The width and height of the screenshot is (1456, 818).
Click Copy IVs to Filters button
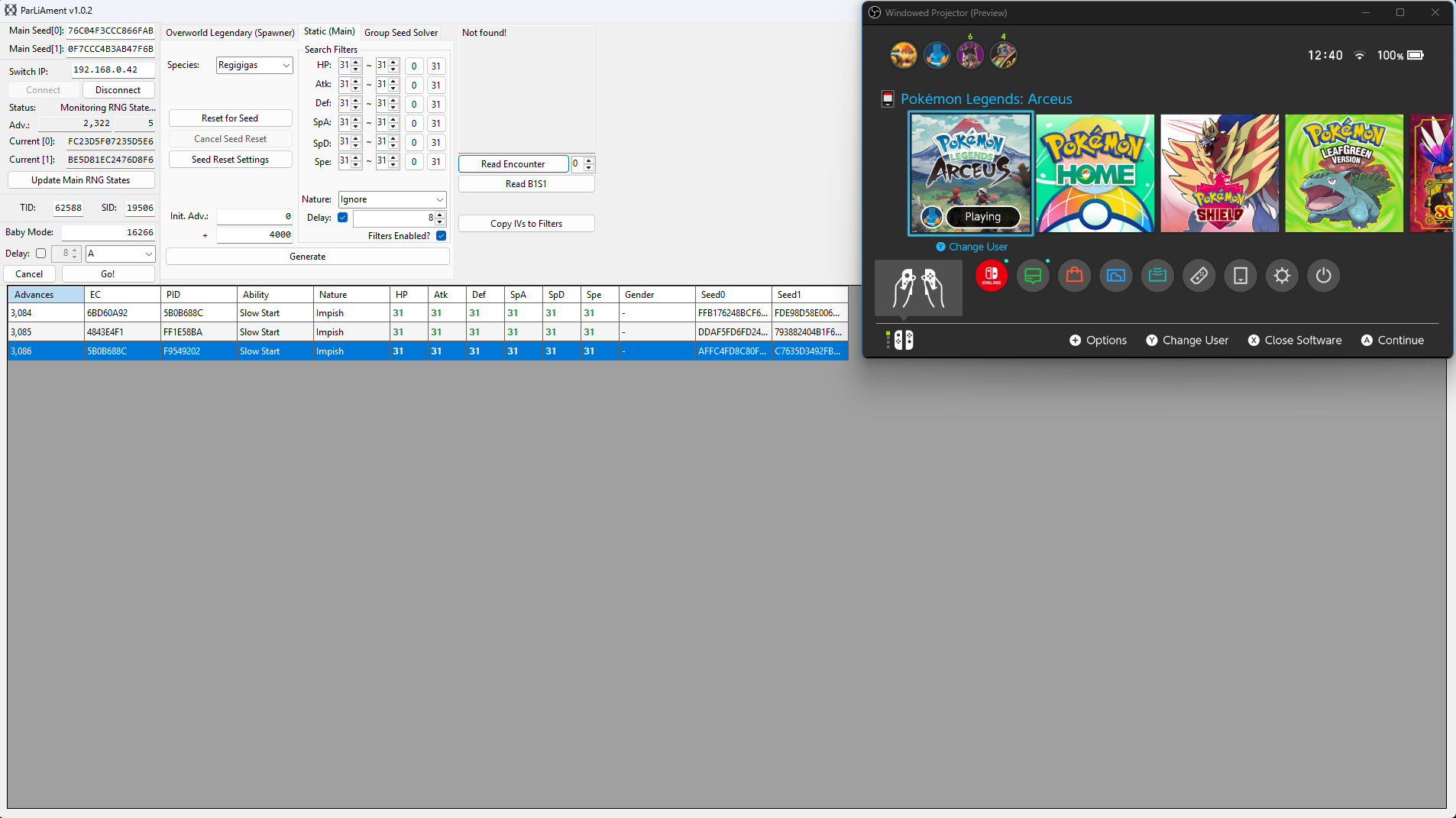pyautogui.click(x=526, y=224)
